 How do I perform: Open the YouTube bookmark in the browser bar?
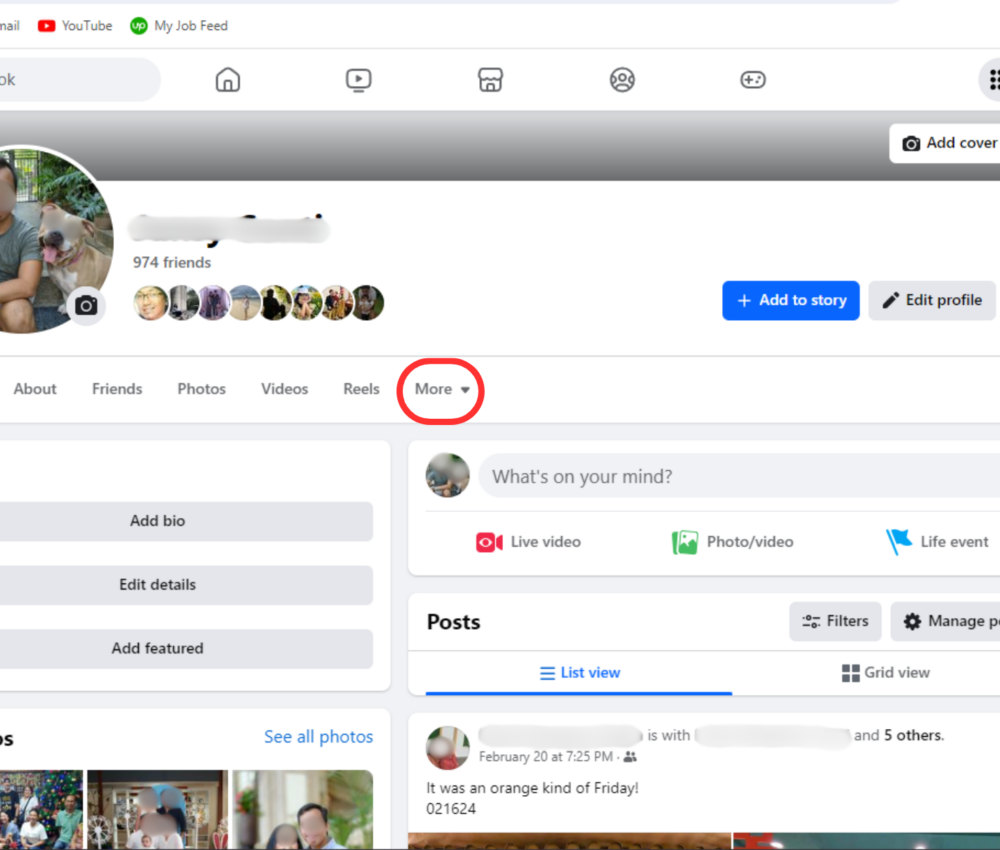click(x=74, y=25)
